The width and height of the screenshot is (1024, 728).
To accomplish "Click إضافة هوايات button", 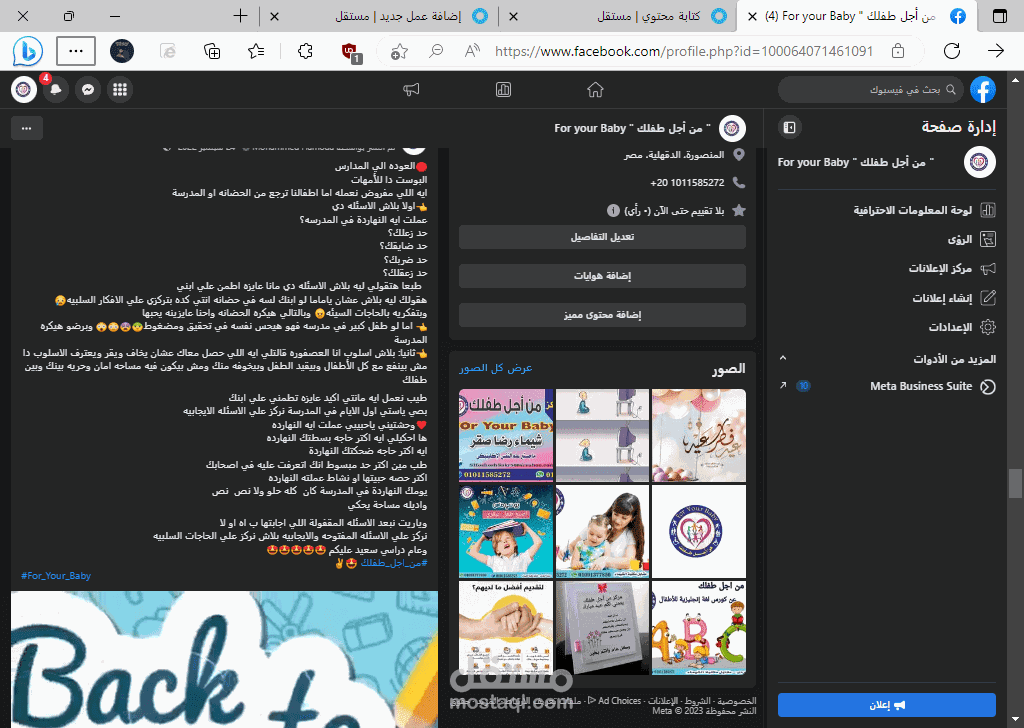I will tap(602, 276).
